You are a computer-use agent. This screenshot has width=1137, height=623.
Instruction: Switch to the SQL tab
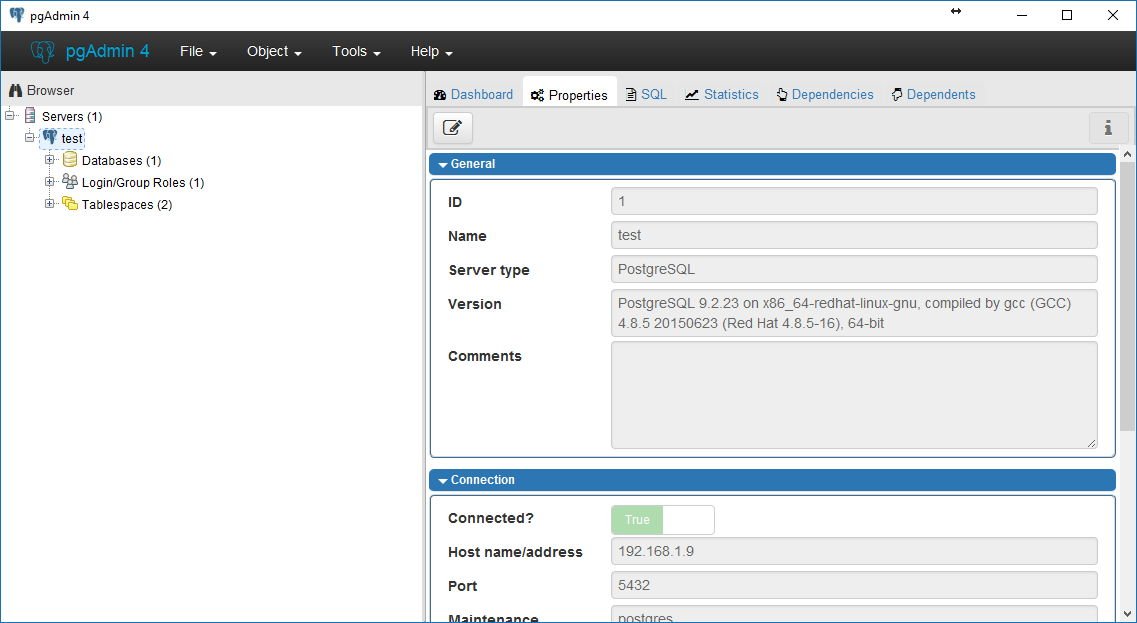point(645,94)
